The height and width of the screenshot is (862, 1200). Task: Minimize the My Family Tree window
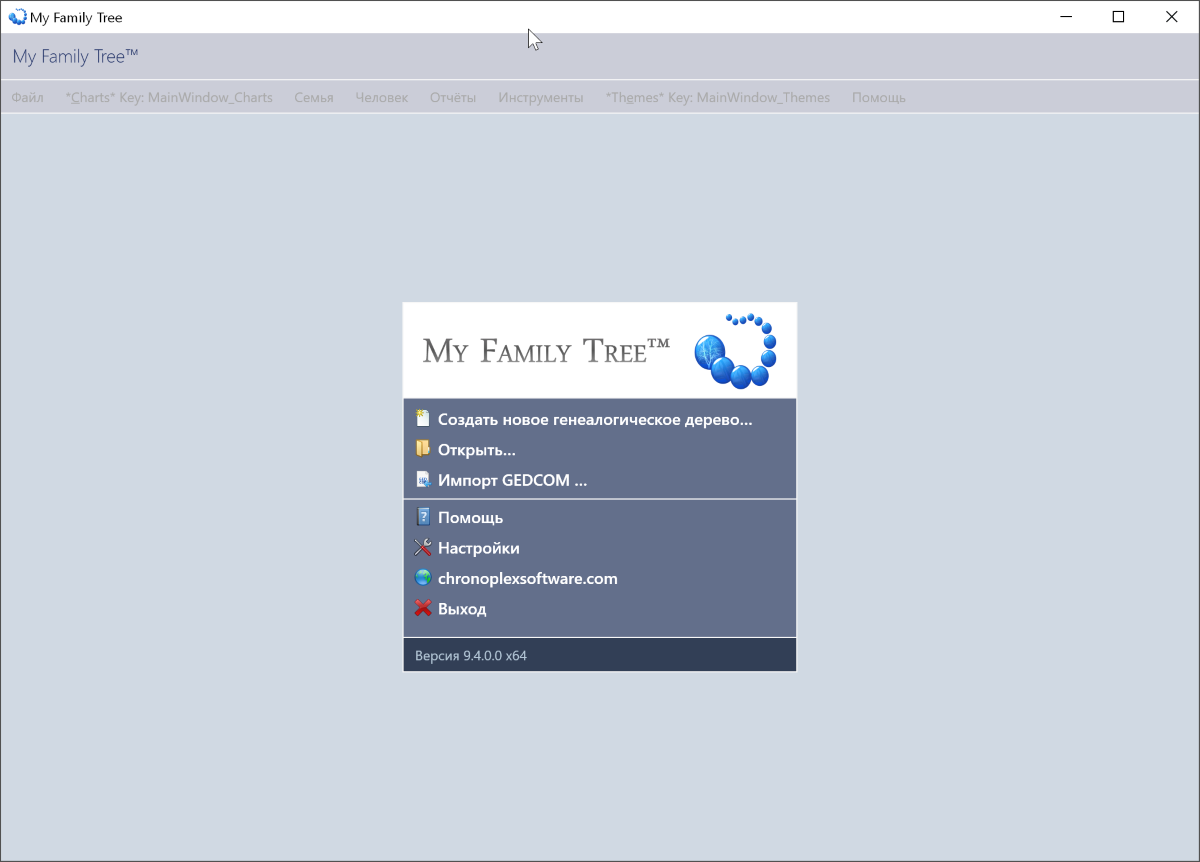coord(1066,17)
